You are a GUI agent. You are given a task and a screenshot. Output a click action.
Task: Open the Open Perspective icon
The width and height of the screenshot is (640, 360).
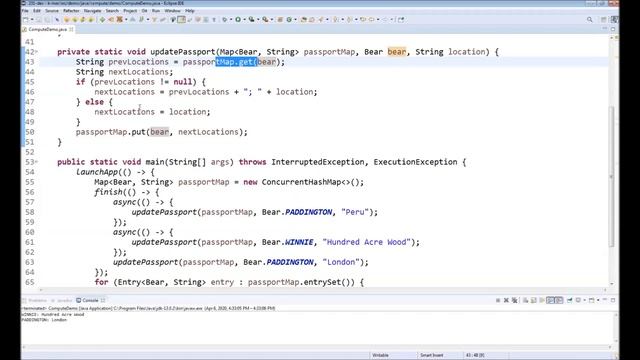click(x=604, y=19)
